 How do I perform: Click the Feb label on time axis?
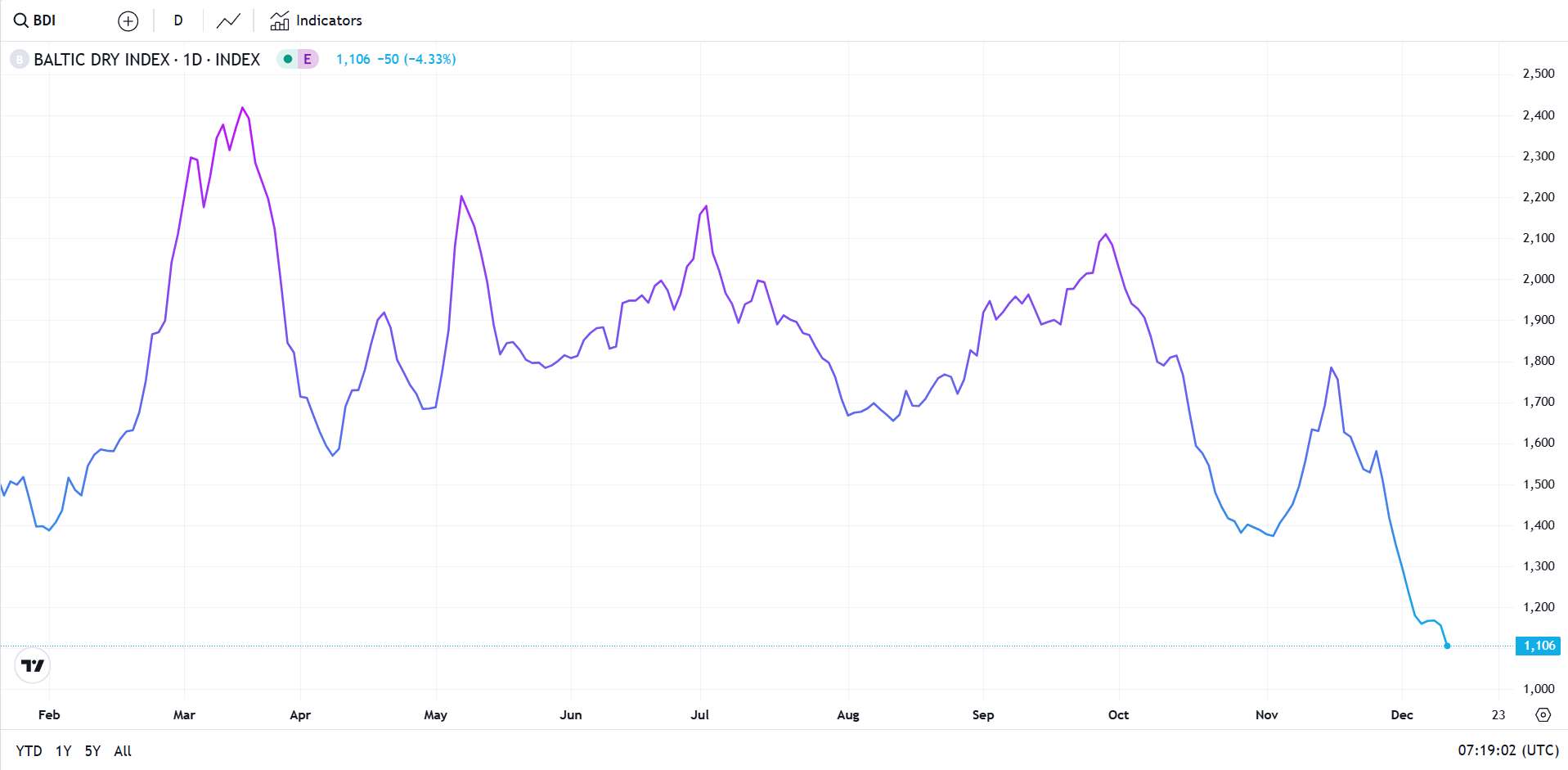pyautogui.click(x=49, y=715)
